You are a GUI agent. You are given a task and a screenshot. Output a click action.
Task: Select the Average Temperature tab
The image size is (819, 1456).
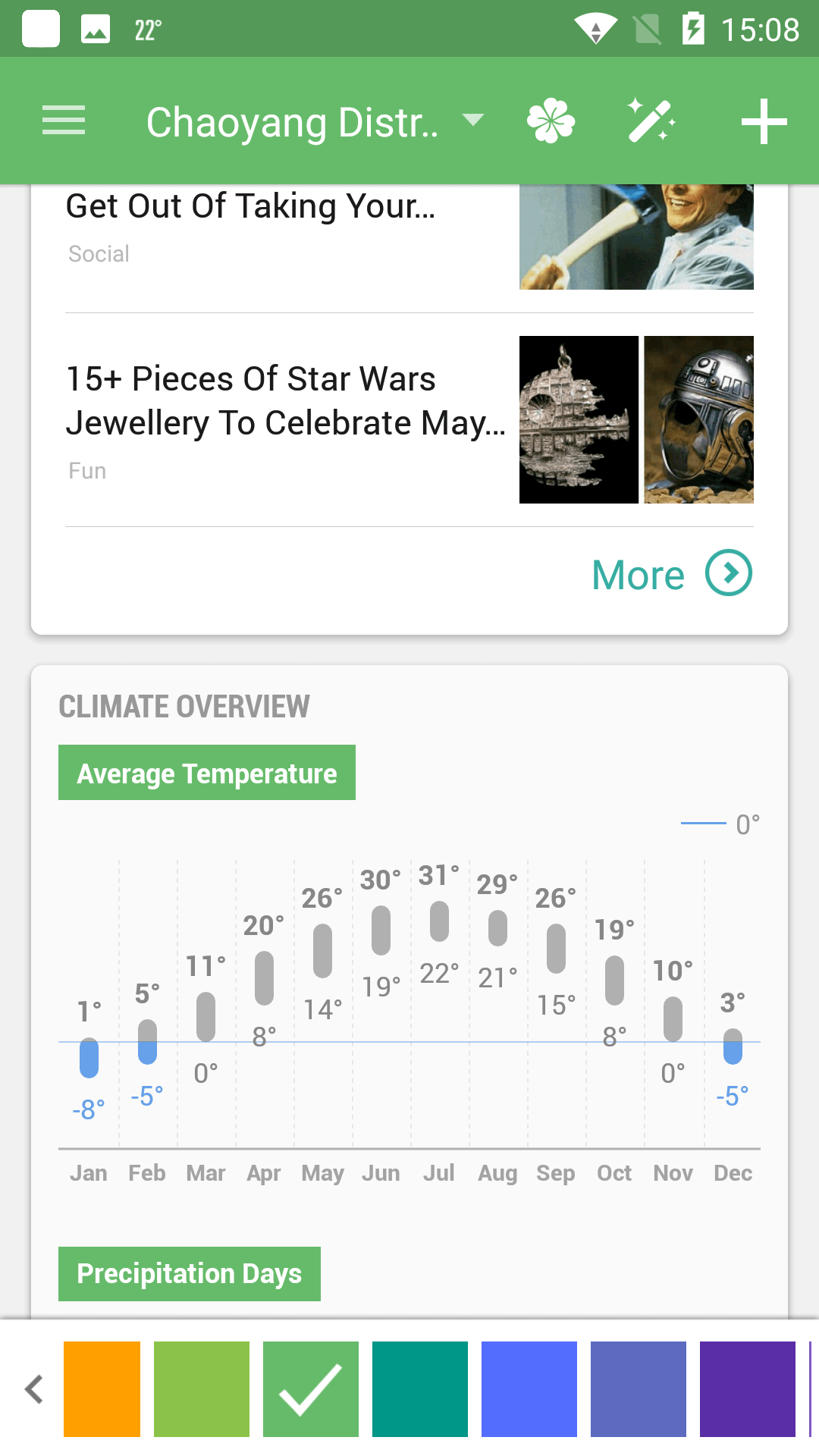207,773
